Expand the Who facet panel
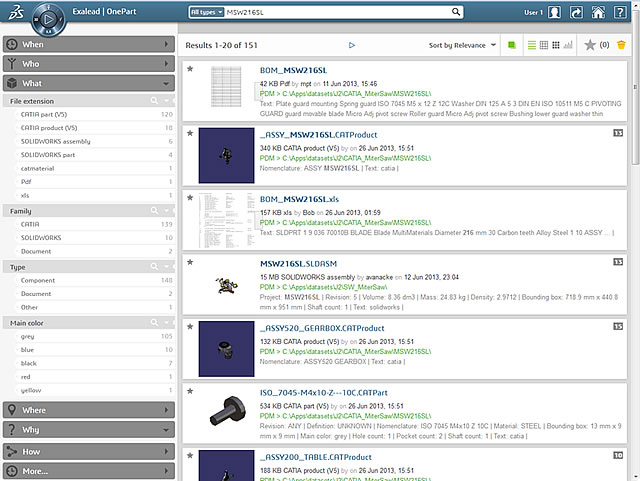Viewport: 640px width, 481px height. [89, 64]
